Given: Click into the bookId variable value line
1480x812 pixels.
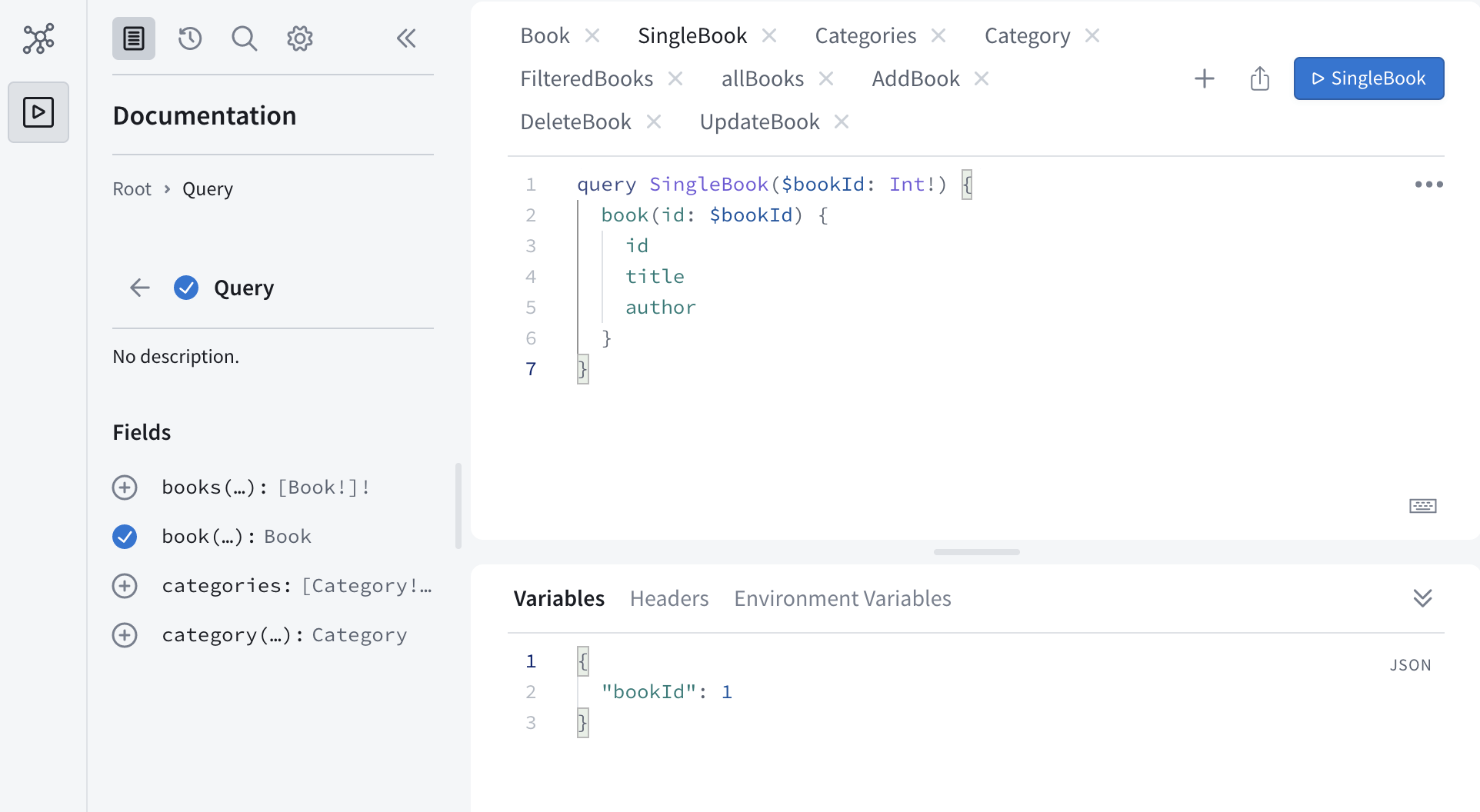Looking at the screenshot, I should [667, 692].
